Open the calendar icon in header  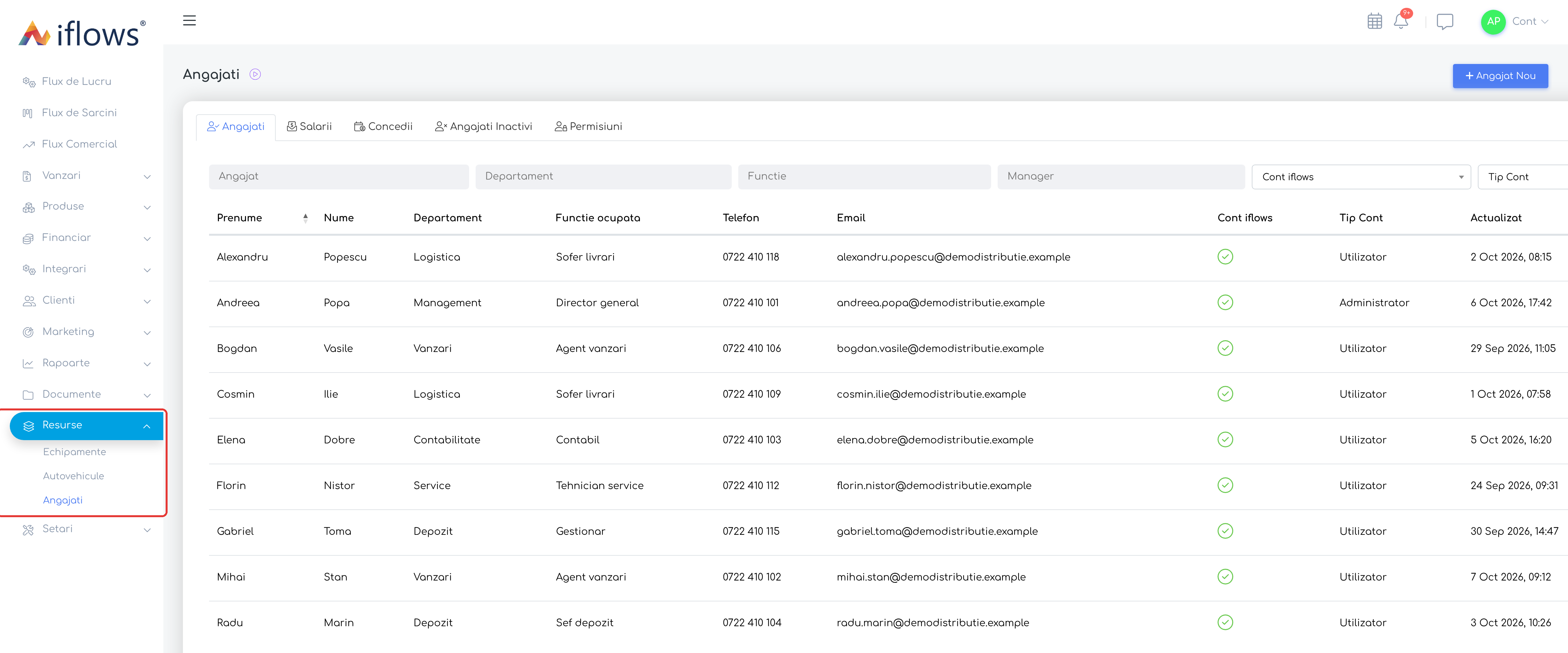coord(1374,21)
